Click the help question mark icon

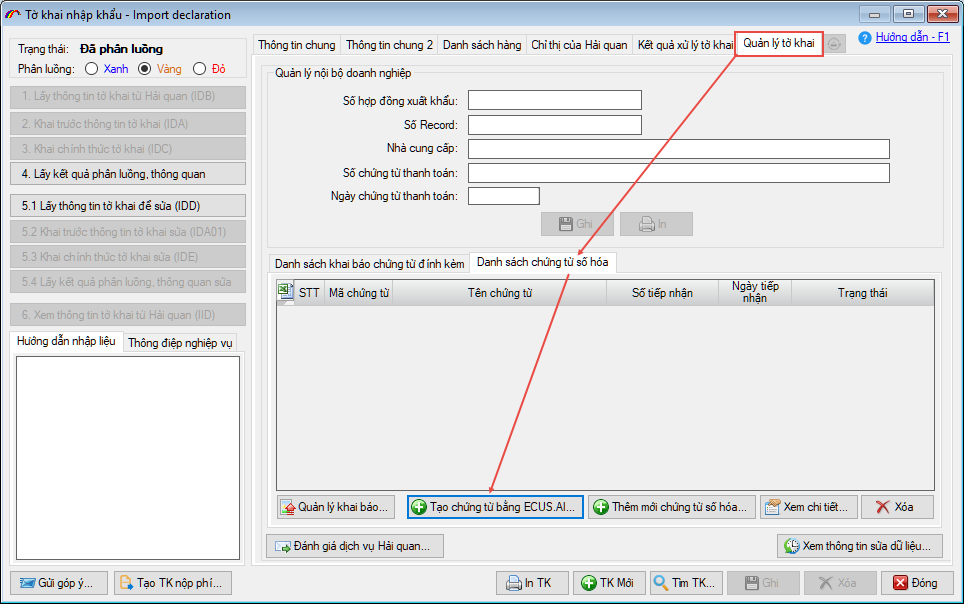pyautogui.click(x=864, y=38)
